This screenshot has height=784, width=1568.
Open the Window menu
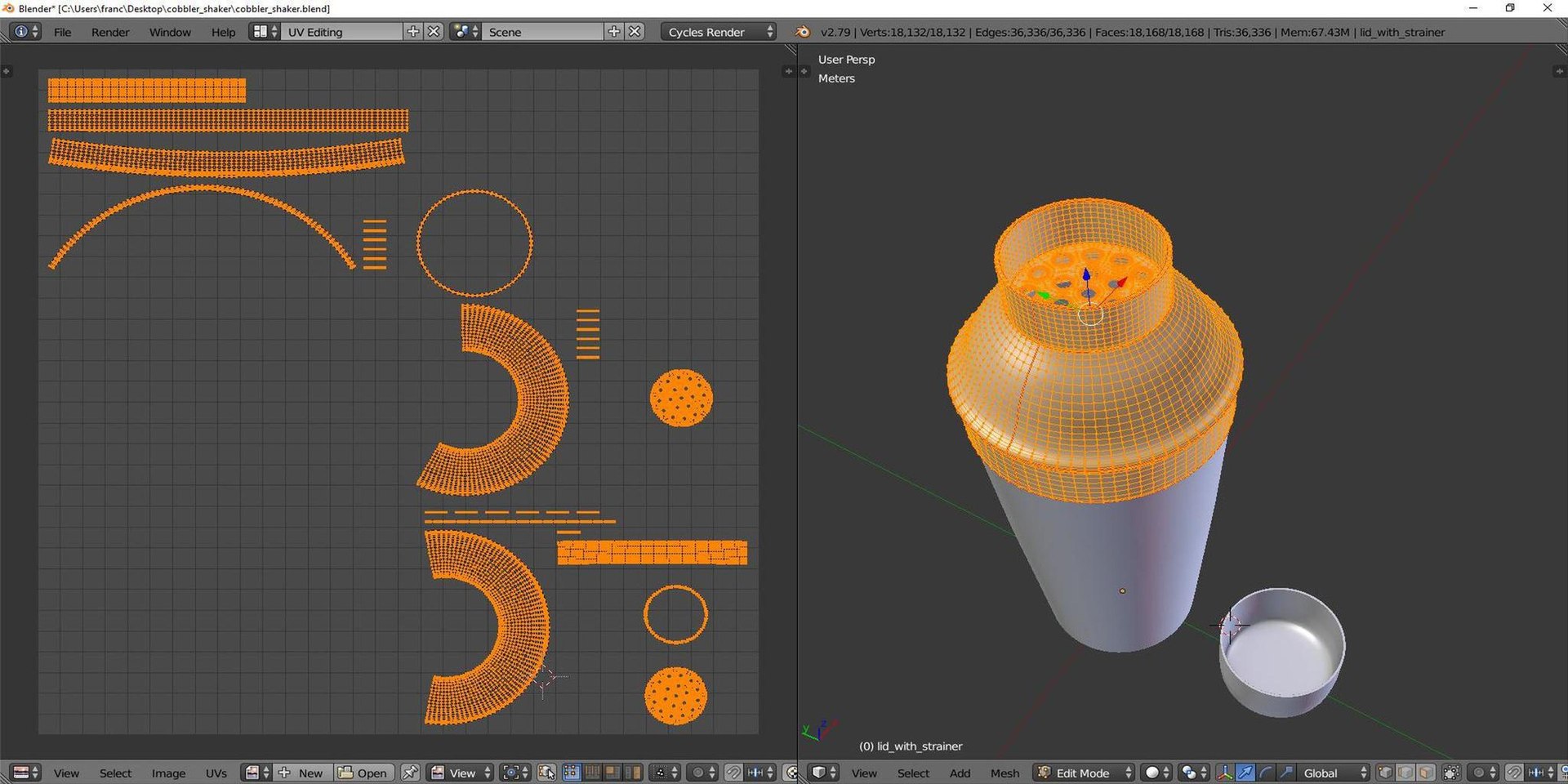pyautogui.click(x=170, y=32)
